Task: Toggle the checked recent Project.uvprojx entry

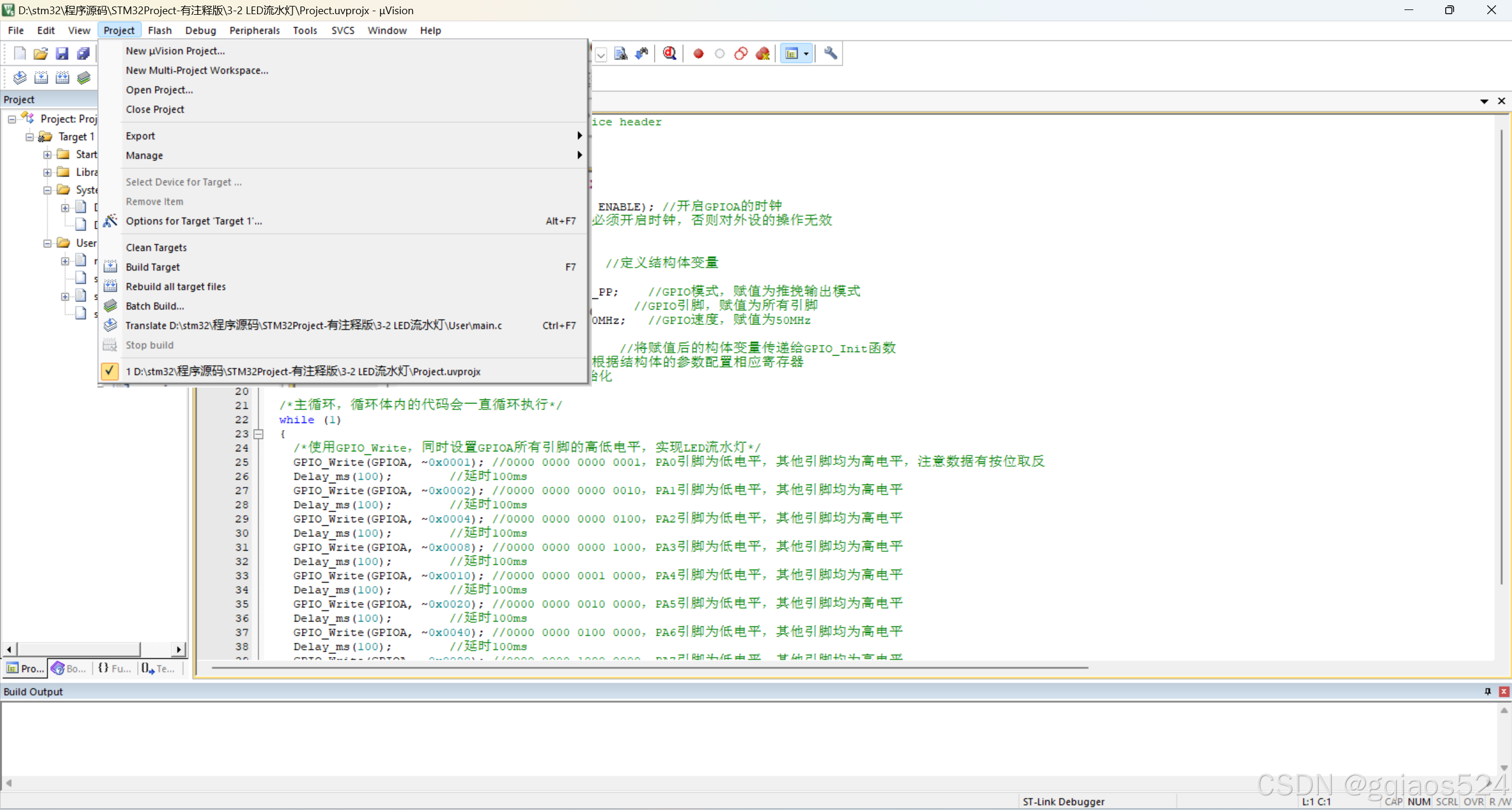Action: pyautogui.click(x=303, y=372)
